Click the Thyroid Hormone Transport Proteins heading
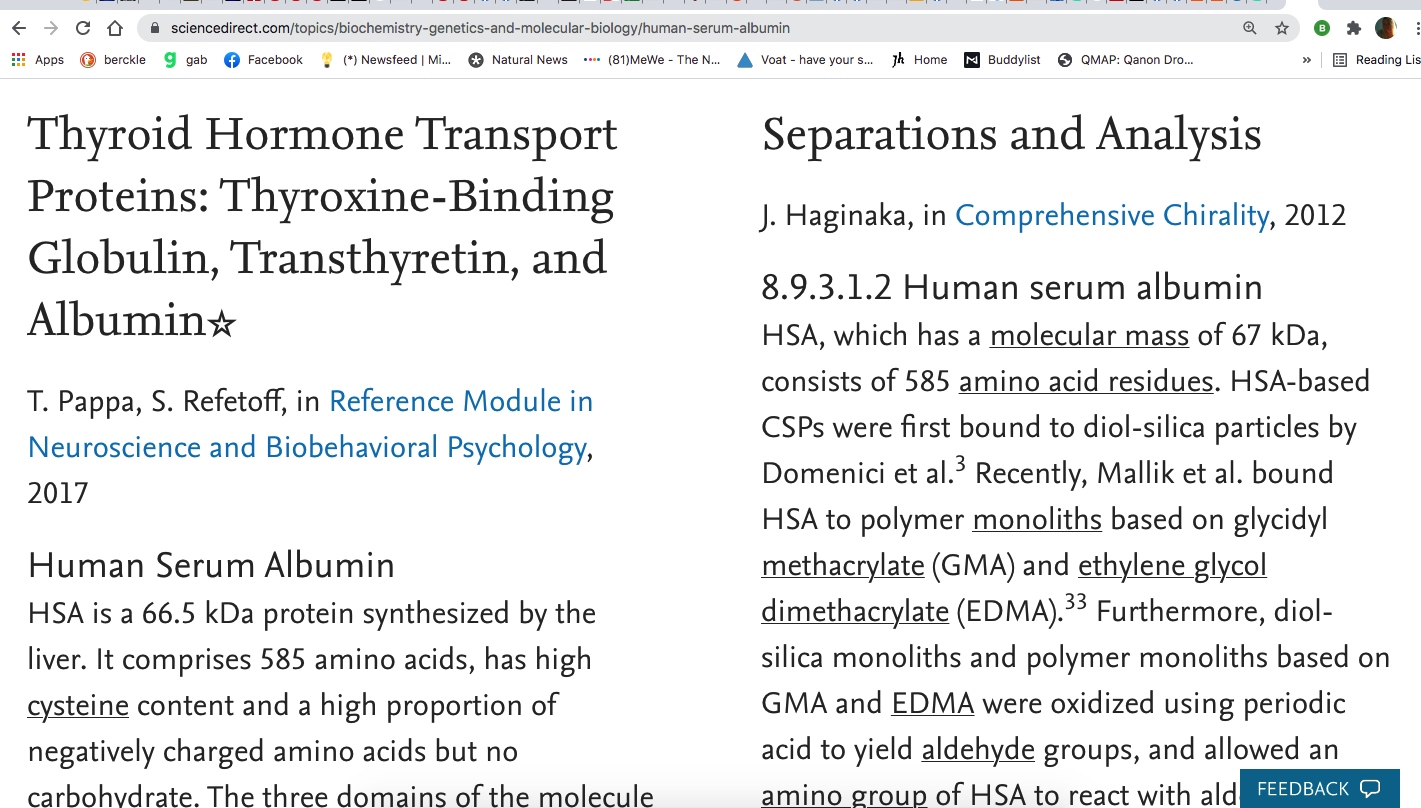This screenshot has width=1421, height=808. (x=323, y=227)
